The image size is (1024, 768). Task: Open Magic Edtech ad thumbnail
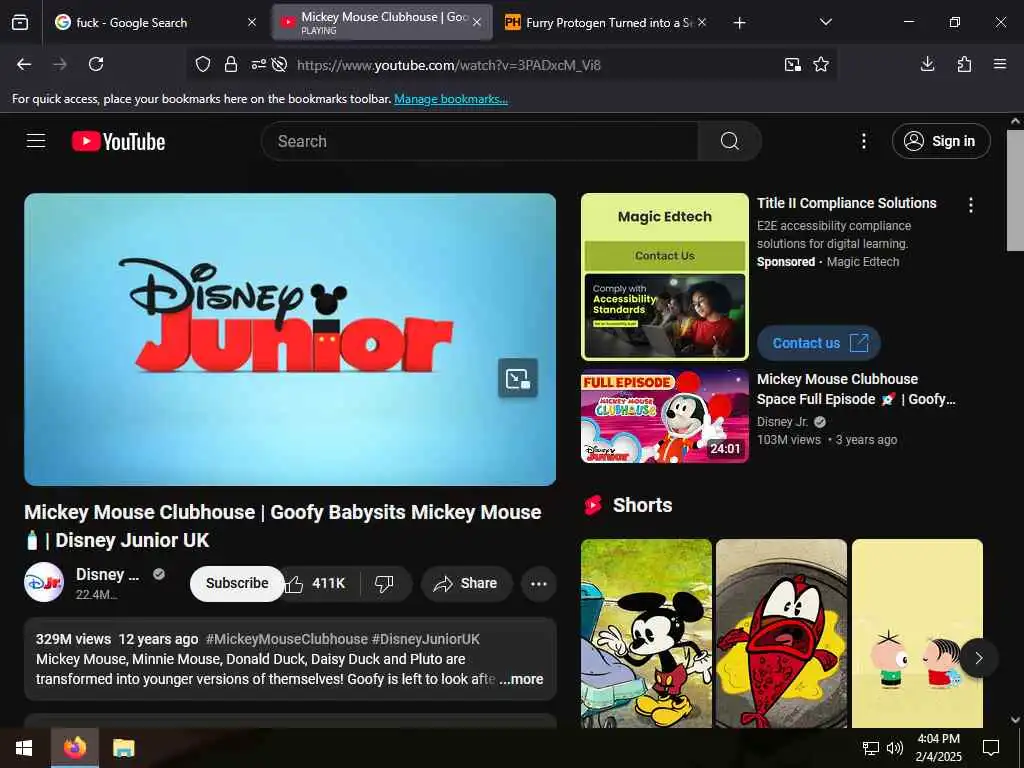coord(665,277)
